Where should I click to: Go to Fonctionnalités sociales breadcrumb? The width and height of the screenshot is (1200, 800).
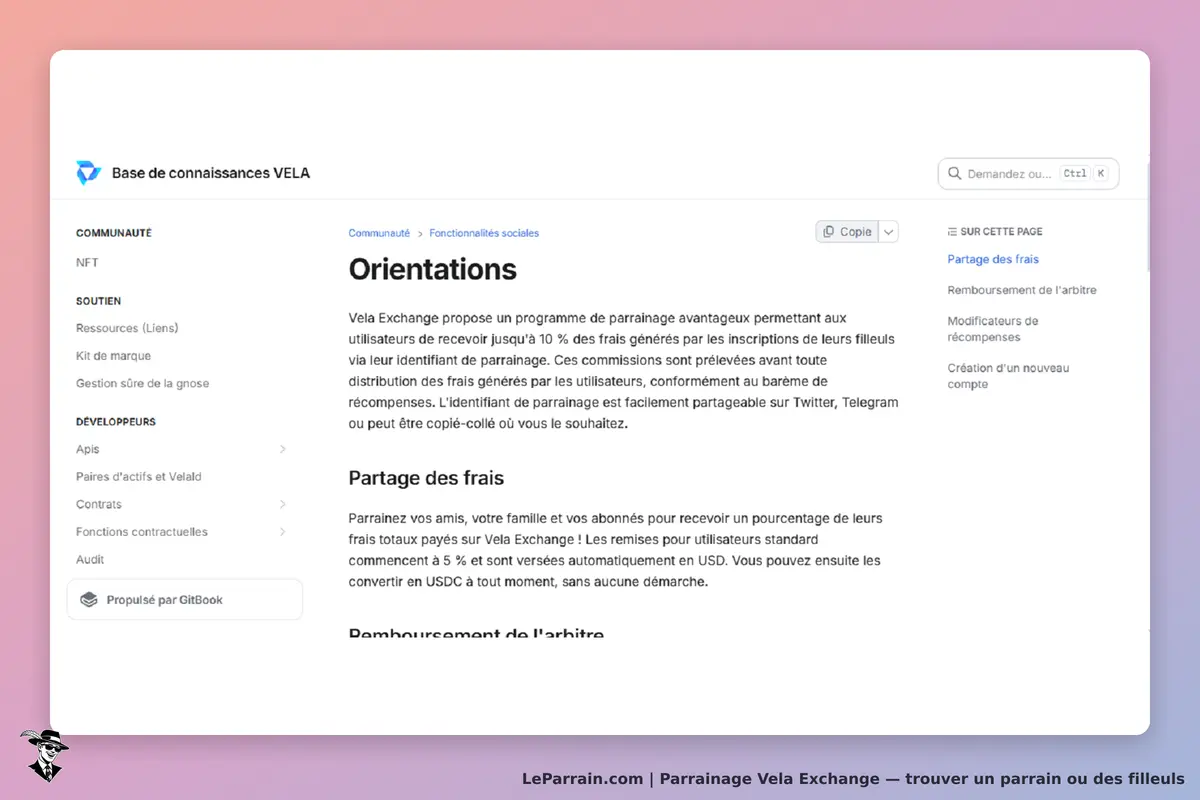[x=484, y=233]
